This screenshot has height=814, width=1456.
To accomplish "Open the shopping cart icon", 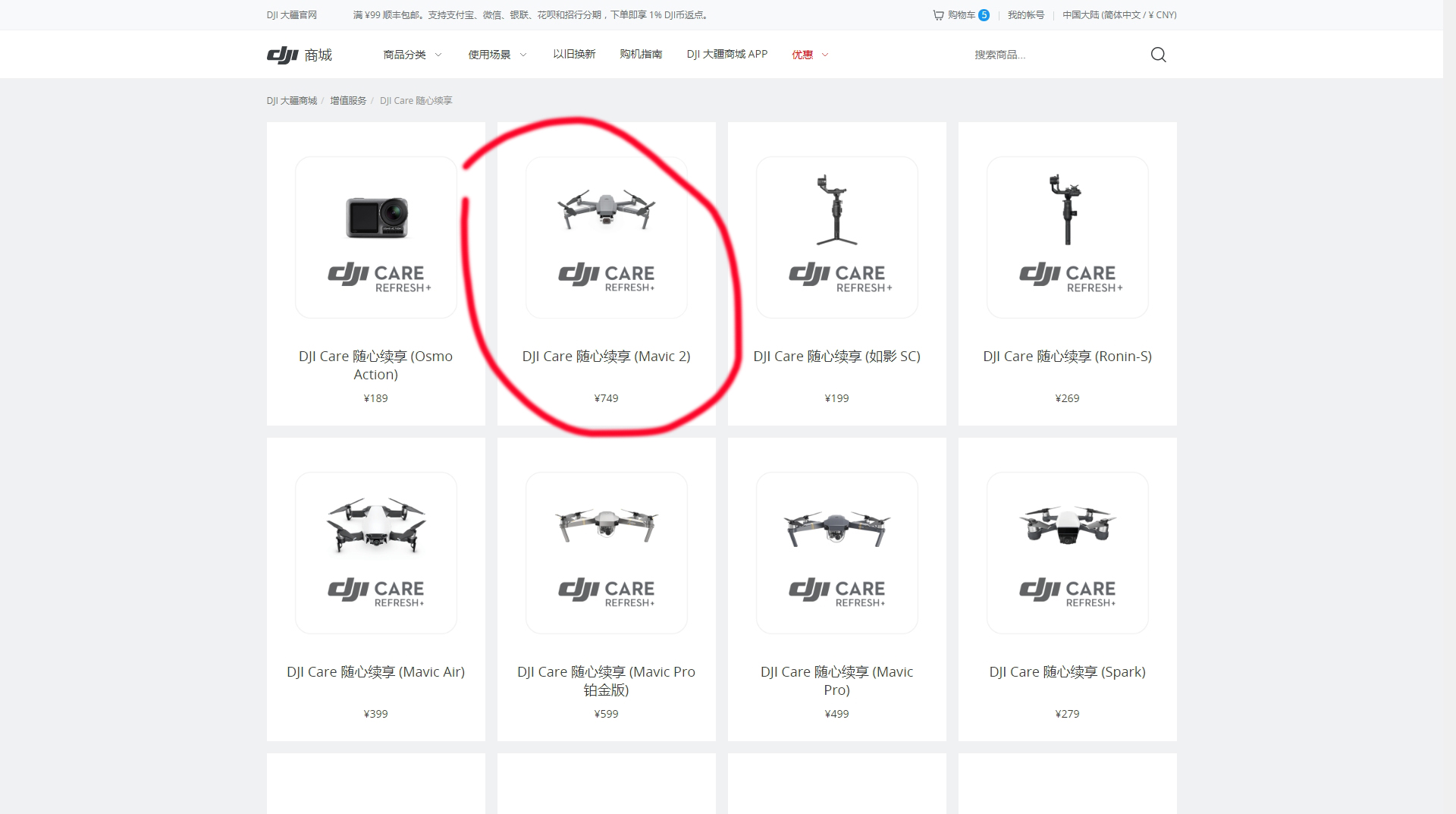I will [938, 14].
